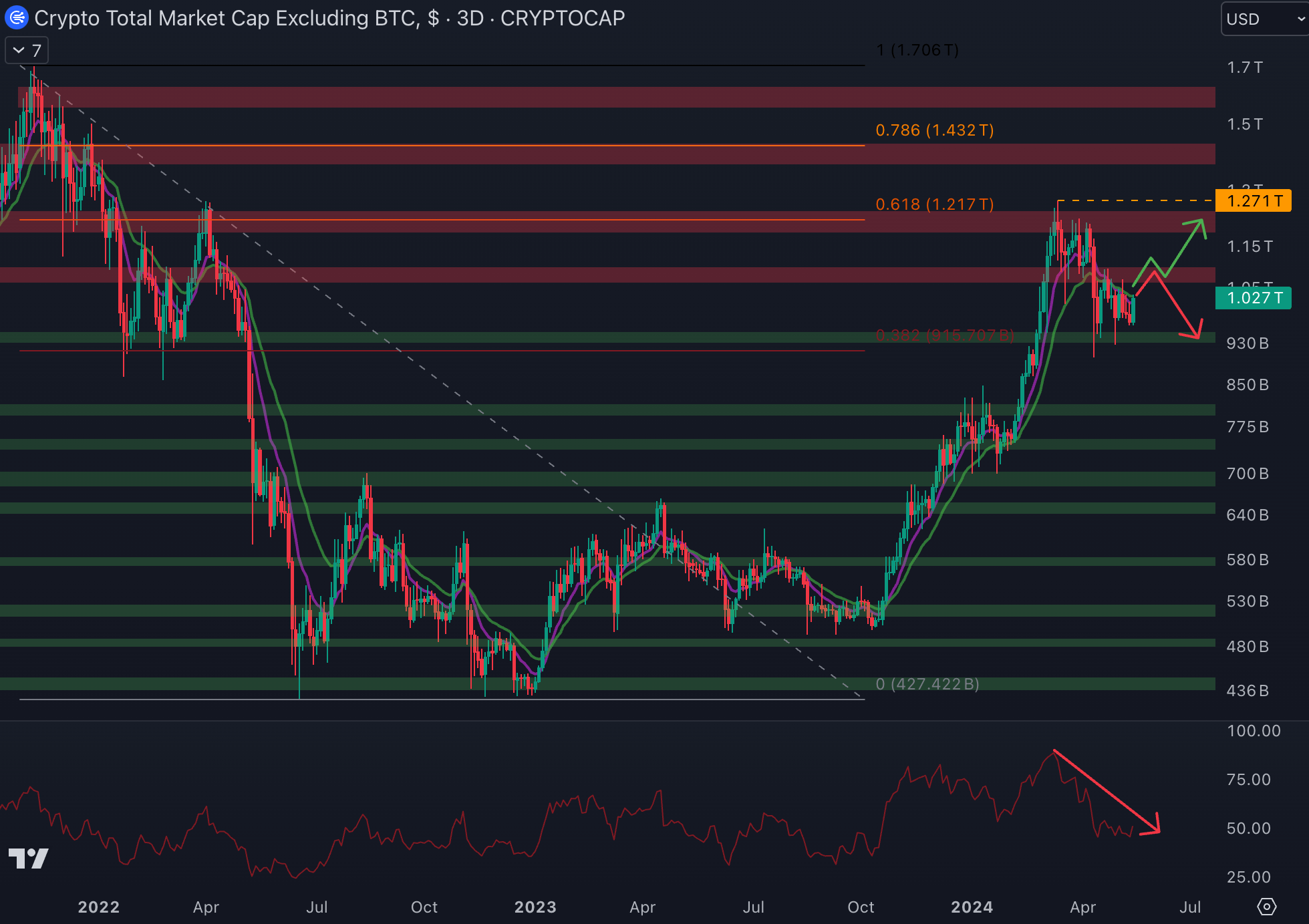Select the 1 (1.706 T) Fibonacci top label

point(917,50)
